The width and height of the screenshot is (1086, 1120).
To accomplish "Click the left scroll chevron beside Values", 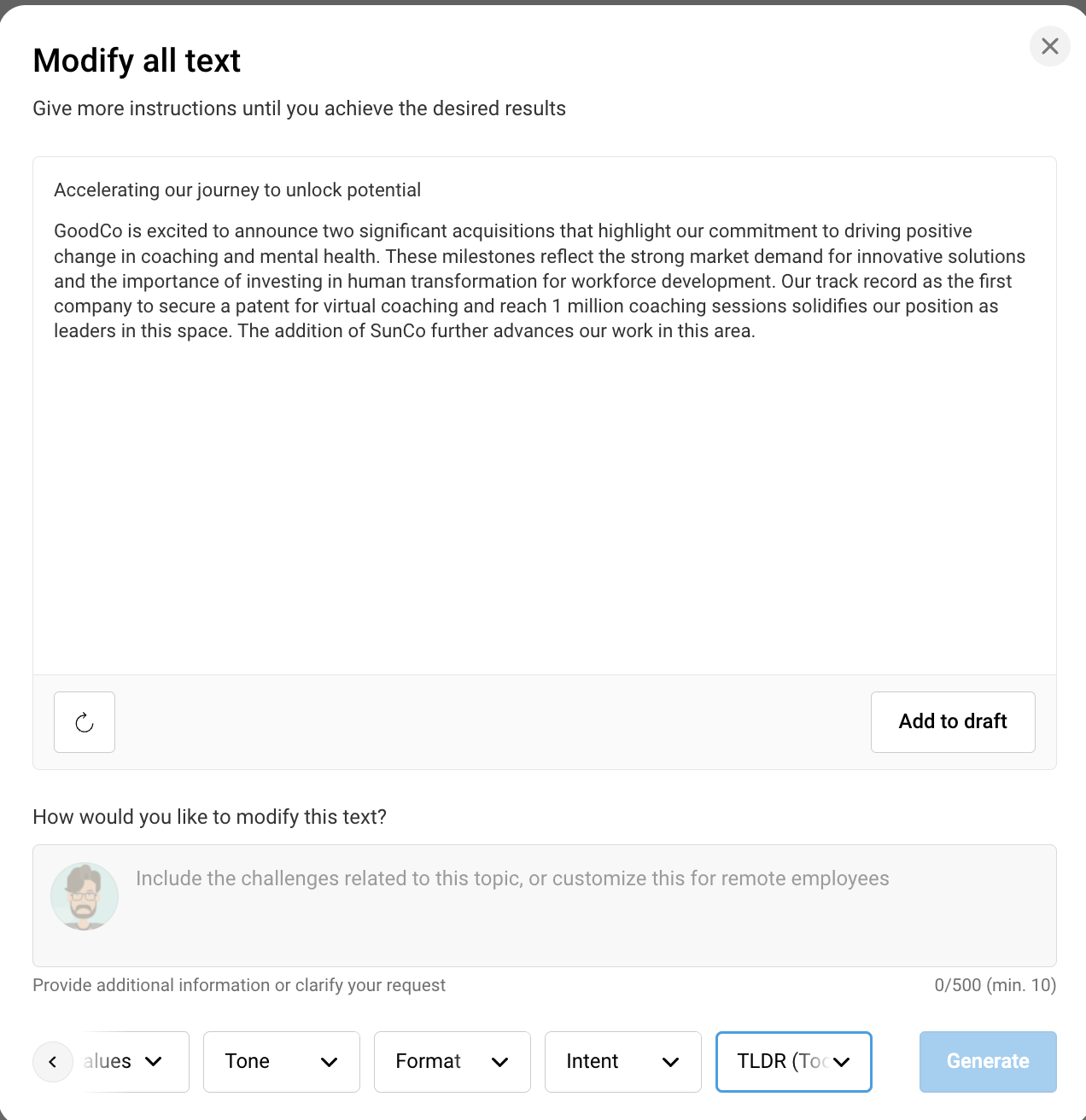I will (53, 1062).
